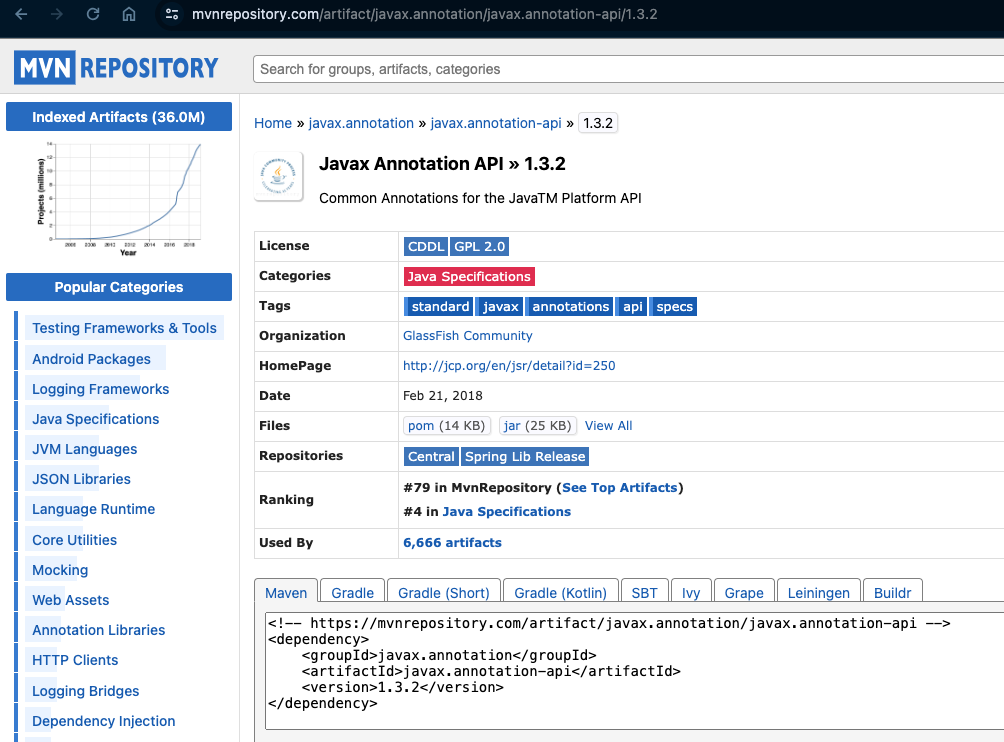
Task: Open JSON Libraries category
Action: 81,479
